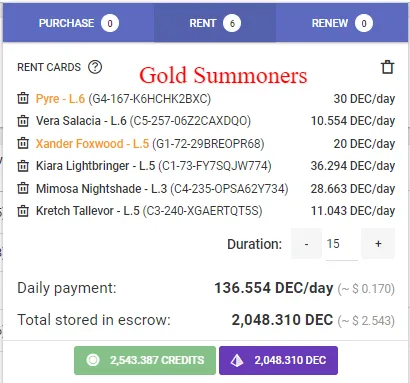Click the 10.554 DEC/day price

[353, 121]
